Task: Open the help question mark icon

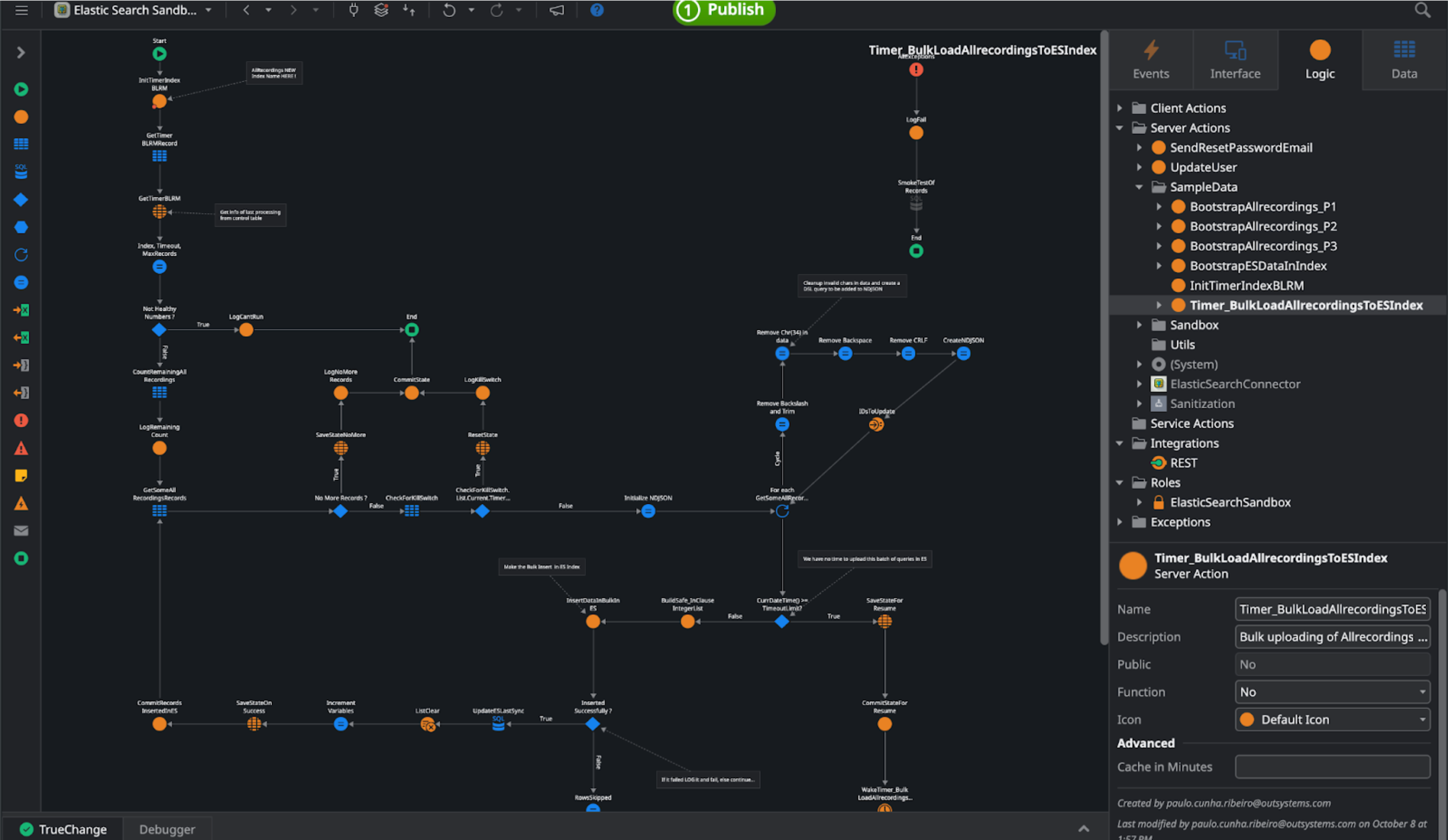Action: (x=596, y=10)
